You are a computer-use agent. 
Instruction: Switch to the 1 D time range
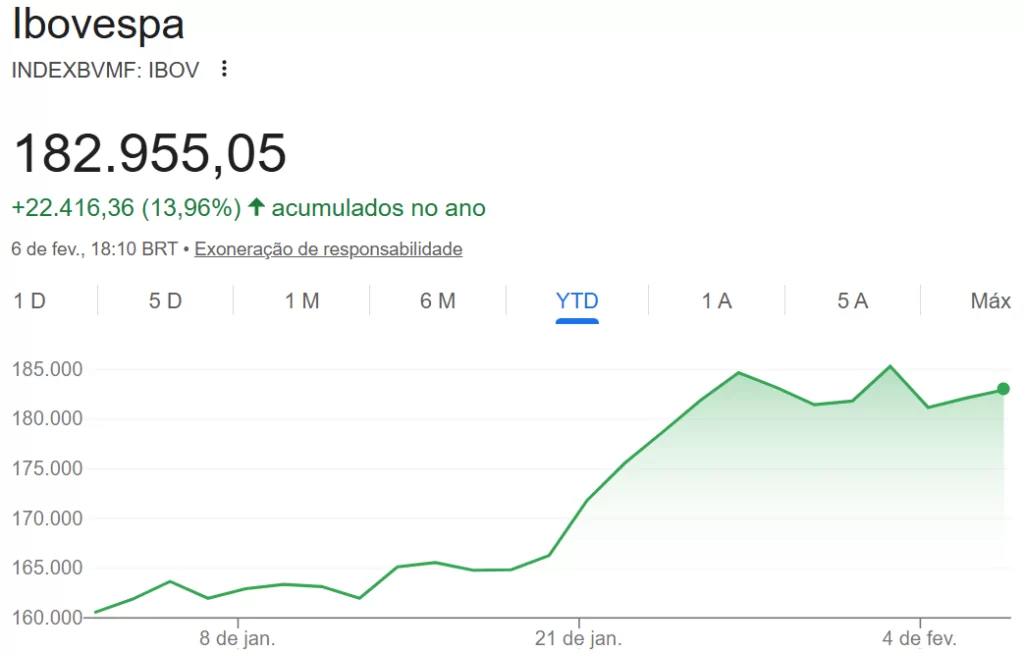click(30, 301)
